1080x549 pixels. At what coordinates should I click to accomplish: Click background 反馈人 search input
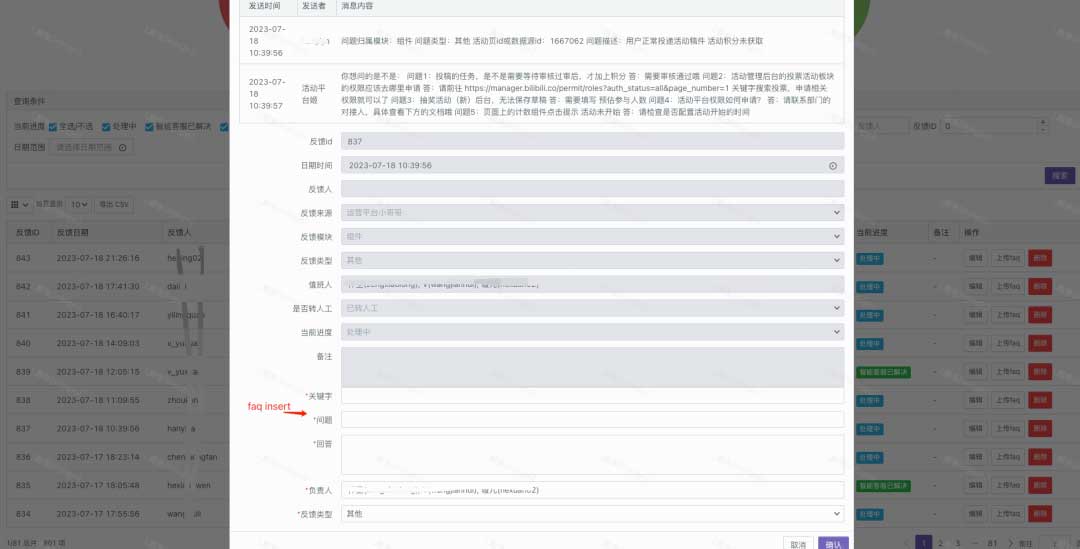881,127
